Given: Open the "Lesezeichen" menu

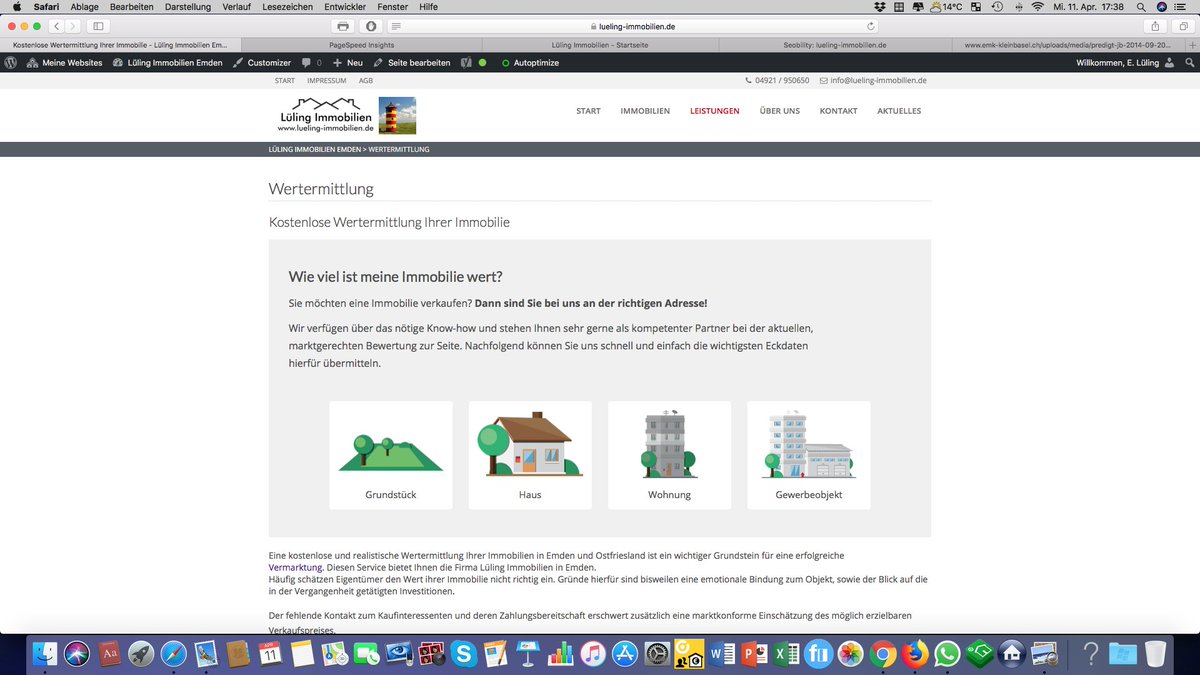Looking at the screenshot, I should [x=290, y=6].
